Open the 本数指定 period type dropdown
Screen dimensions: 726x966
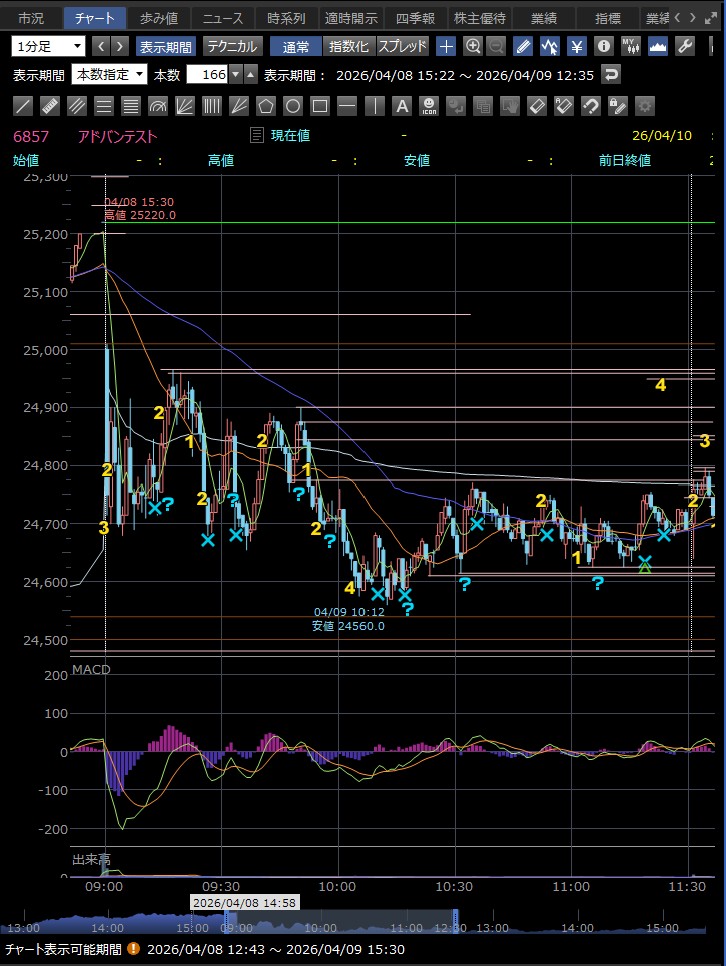109,75
